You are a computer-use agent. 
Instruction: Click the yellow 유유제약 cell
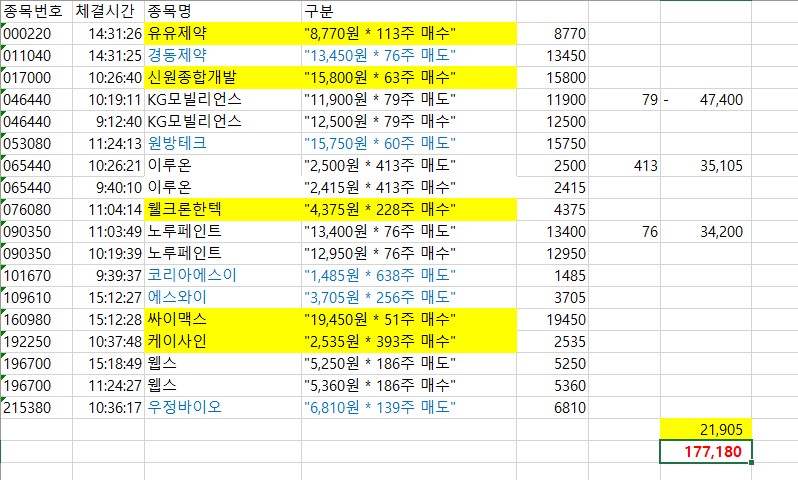pos(223,34)
